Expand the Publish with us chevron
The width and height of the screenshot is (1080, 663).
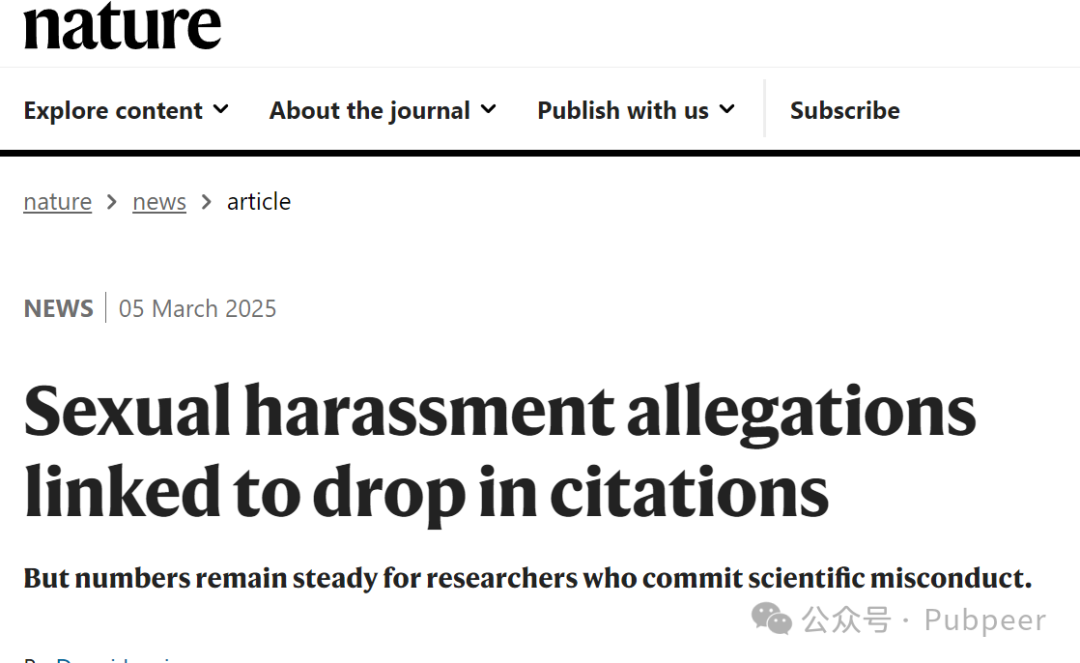[727, 109]
